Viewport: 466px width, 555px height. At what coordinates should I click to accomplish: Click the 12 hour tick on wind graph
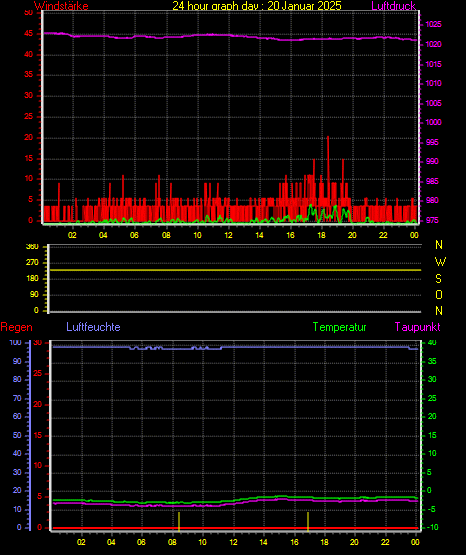228,235
